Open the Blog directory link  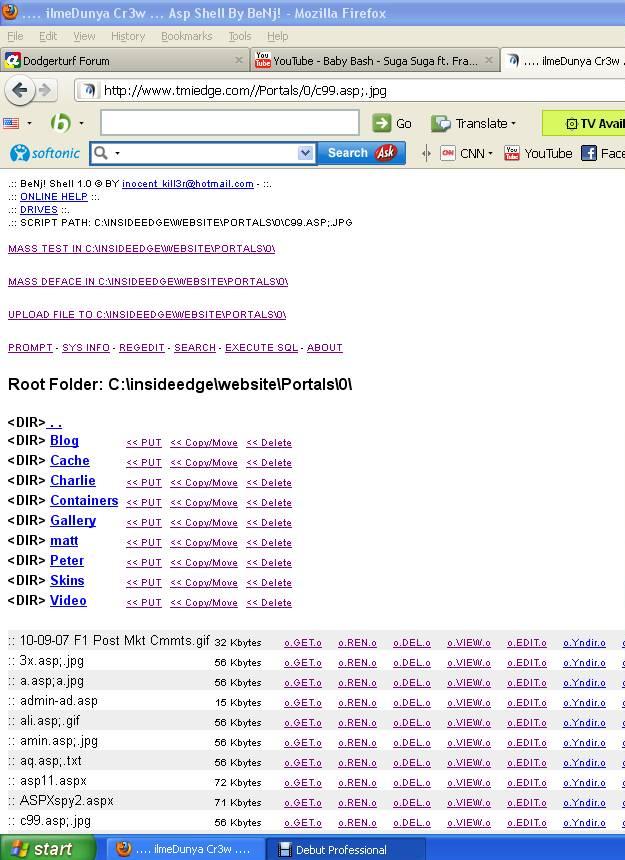tap(64, 440)
